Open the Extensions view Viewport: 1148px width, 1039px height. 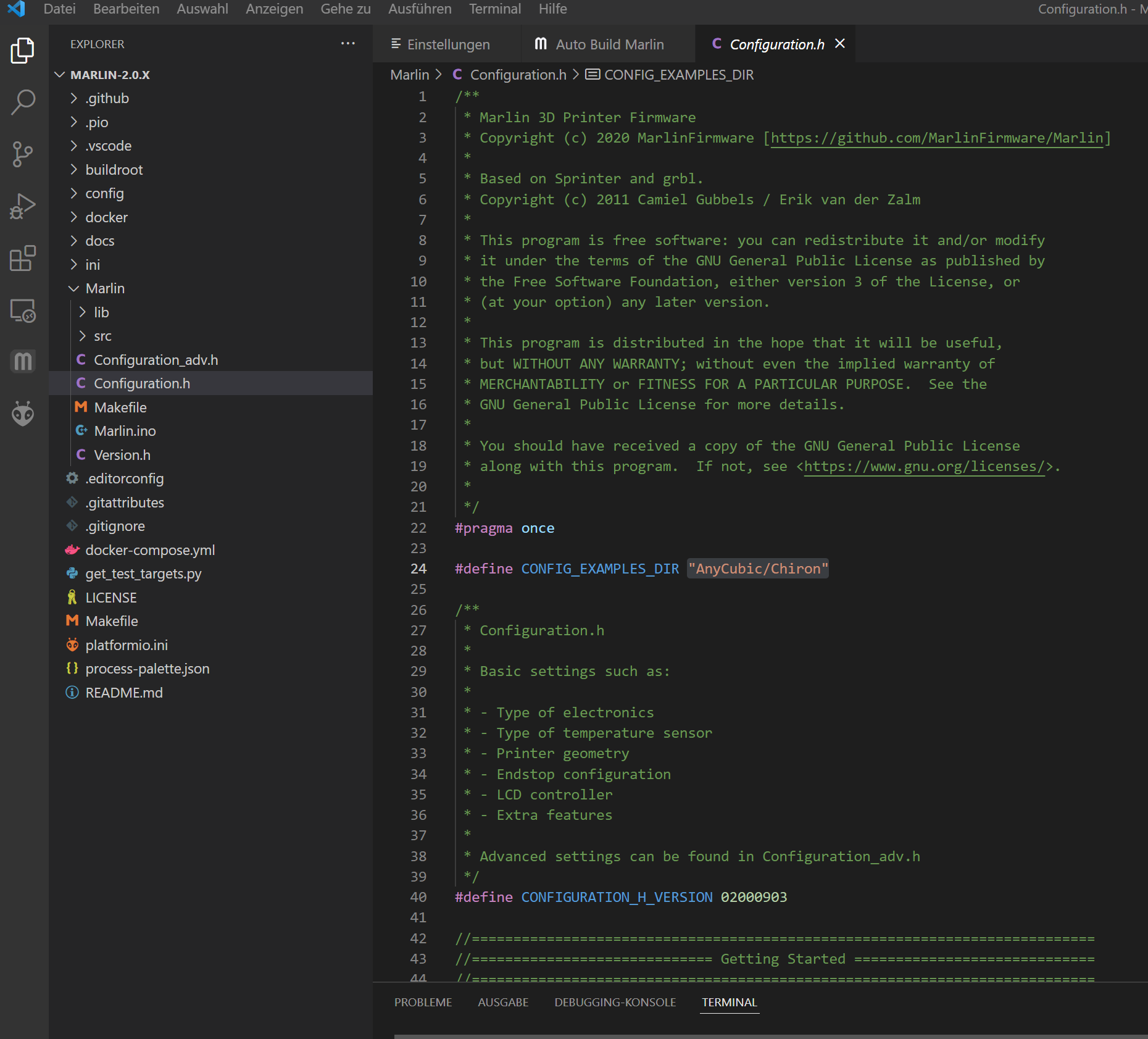tap(23, 258)
